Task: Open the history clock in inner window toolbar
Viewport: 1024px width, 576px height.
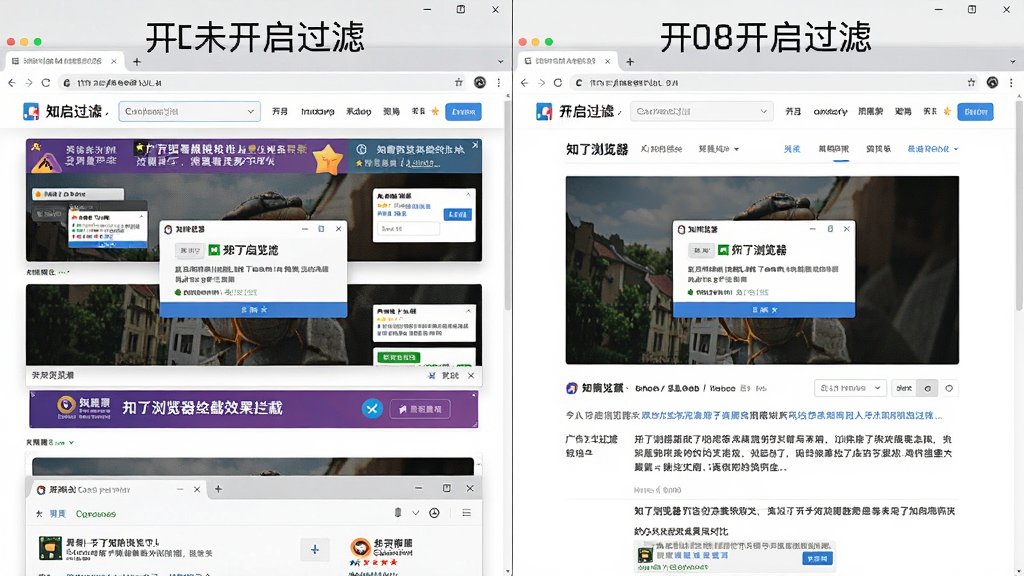Action: (x=434, y=513)
